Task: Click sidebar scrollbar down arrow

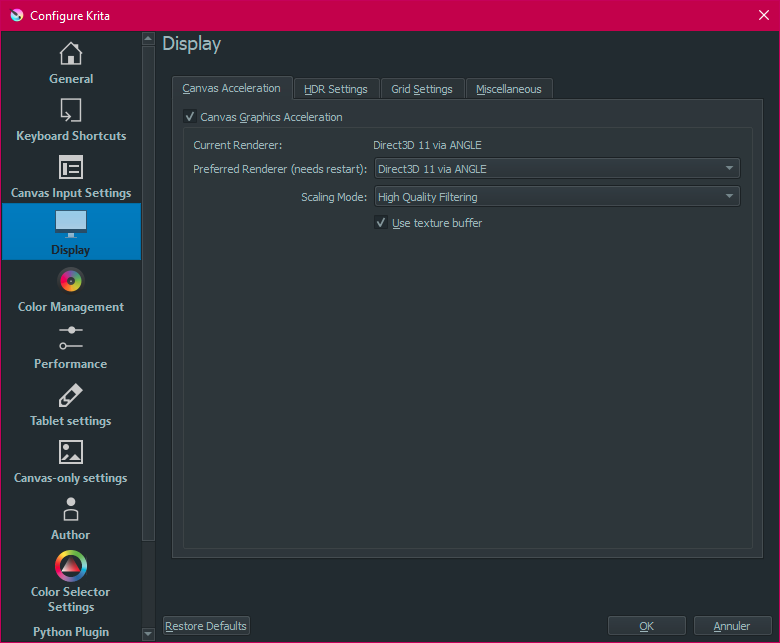Action: [x=148, y=634]
